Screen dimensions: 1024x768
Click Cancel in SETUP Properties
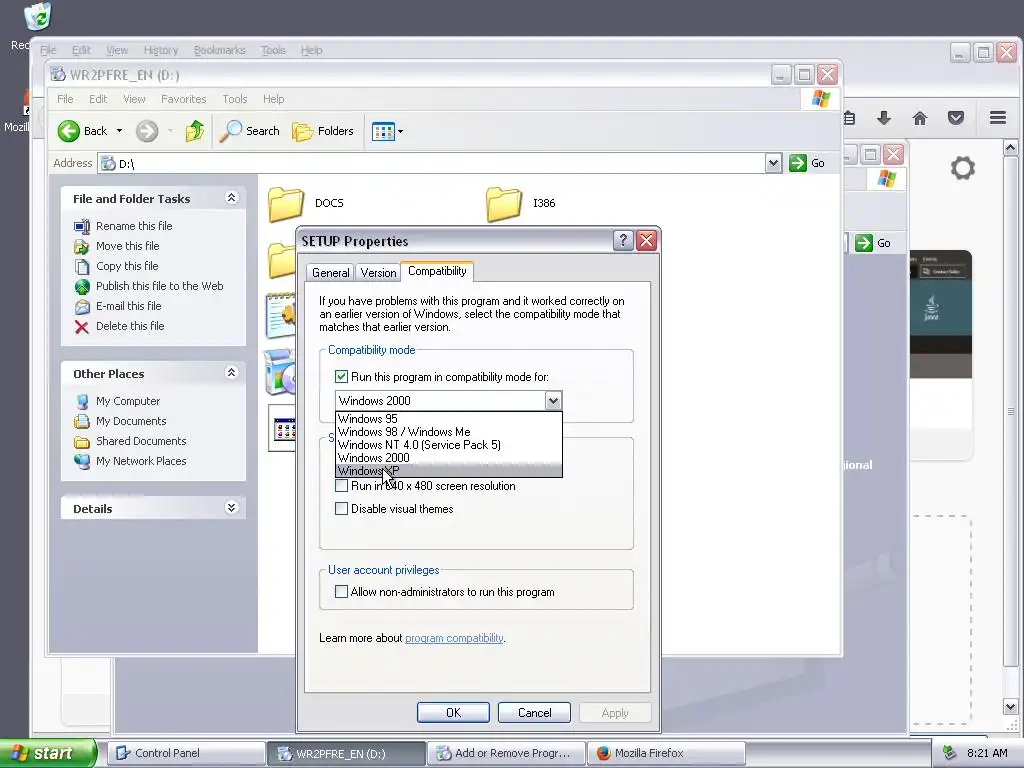534,712
